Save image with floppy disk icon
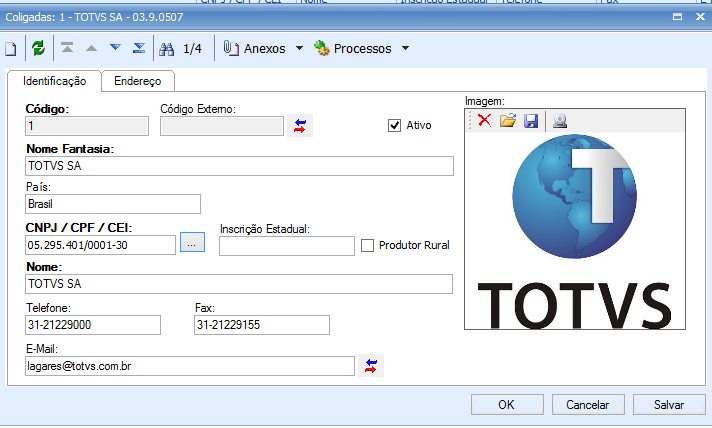Viewport: 712px width, 428px height. (x=531, y=121)
